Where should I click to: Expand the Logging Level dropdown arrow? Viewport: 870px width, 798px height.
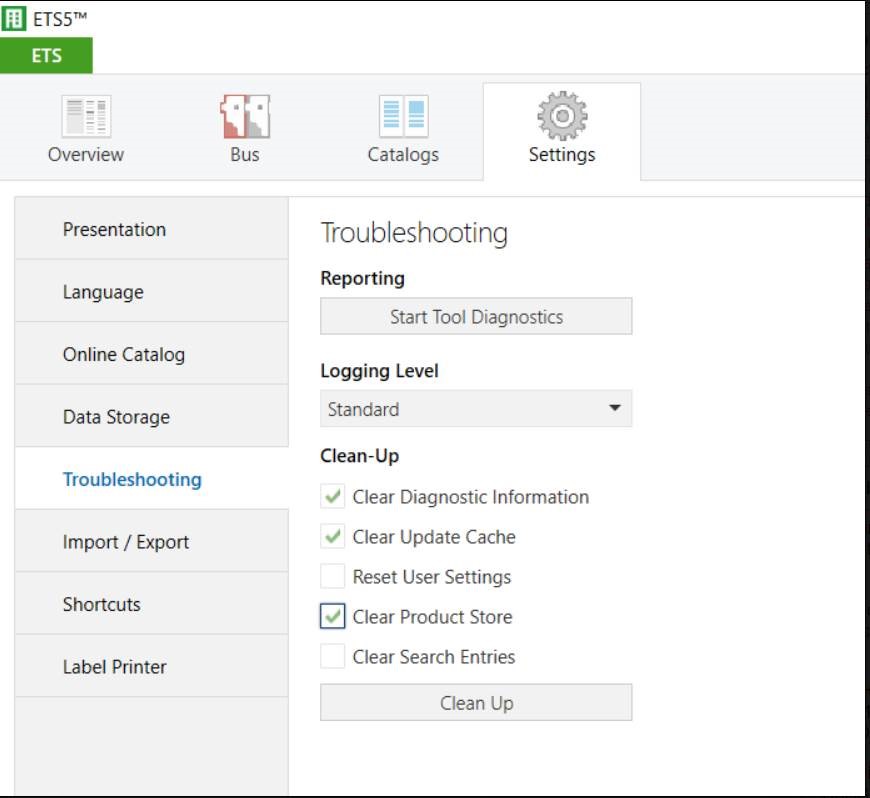coord(614,409)
